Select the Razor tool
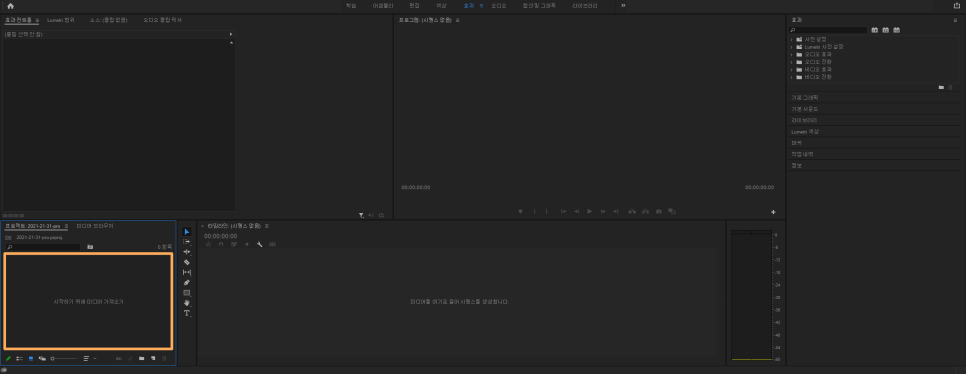966x374 pixels. tap(187, 262)
